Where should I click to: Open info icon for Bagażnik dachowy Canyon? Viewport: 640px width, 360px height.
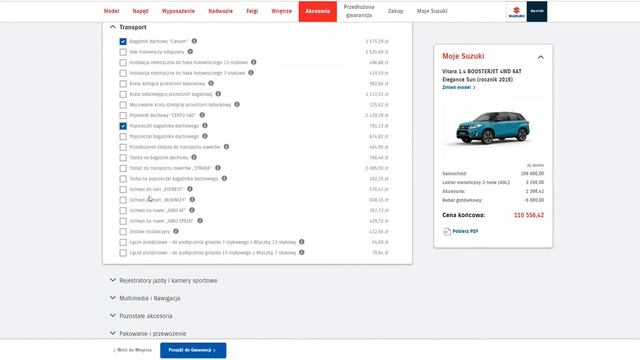point(194,41)
